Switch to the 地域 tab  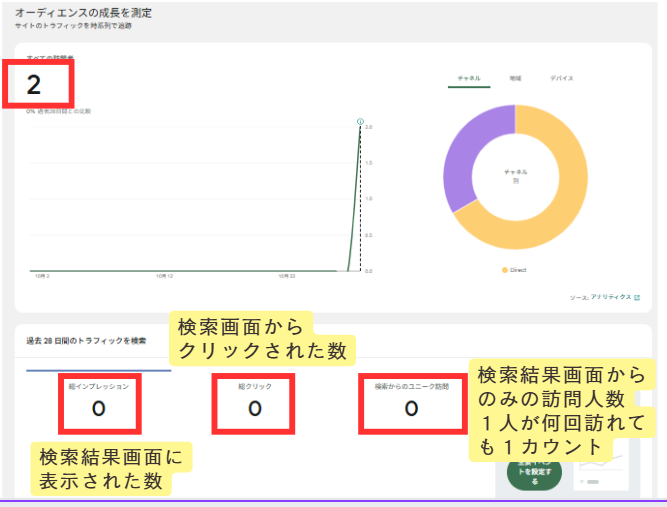[x=515, y=77]
